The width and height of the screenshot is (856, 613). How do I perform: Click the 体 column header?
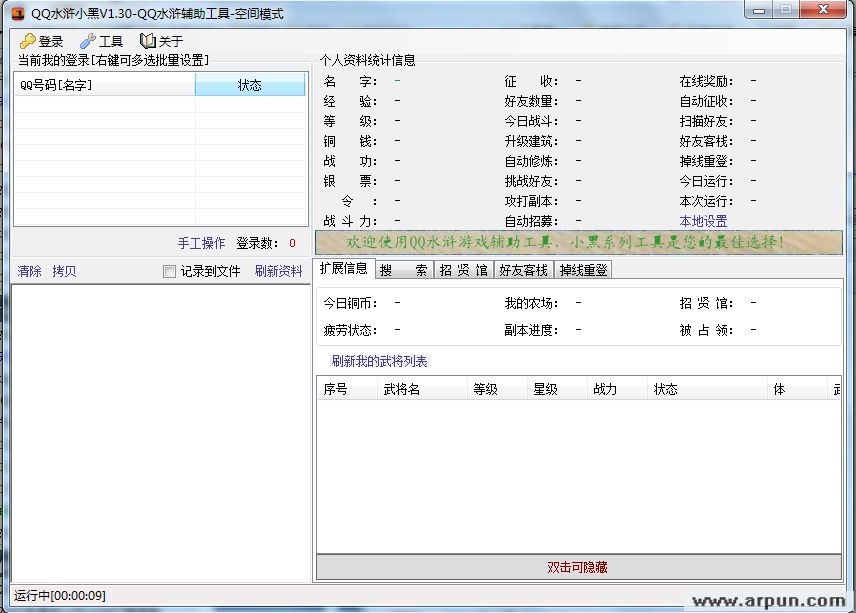coord(797,389)
